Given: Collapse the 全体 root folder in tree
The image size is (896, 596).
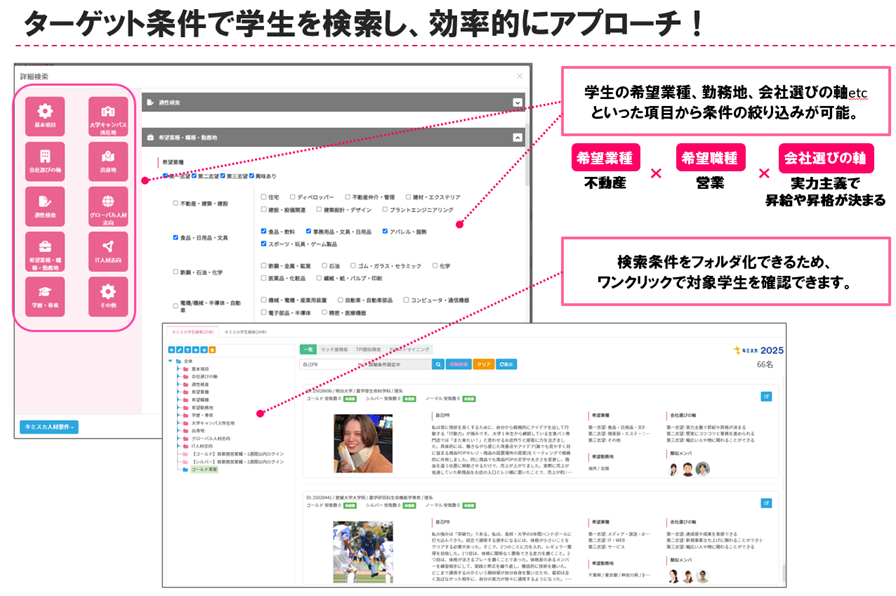Looking at the screenshot, I should [170, 361].
